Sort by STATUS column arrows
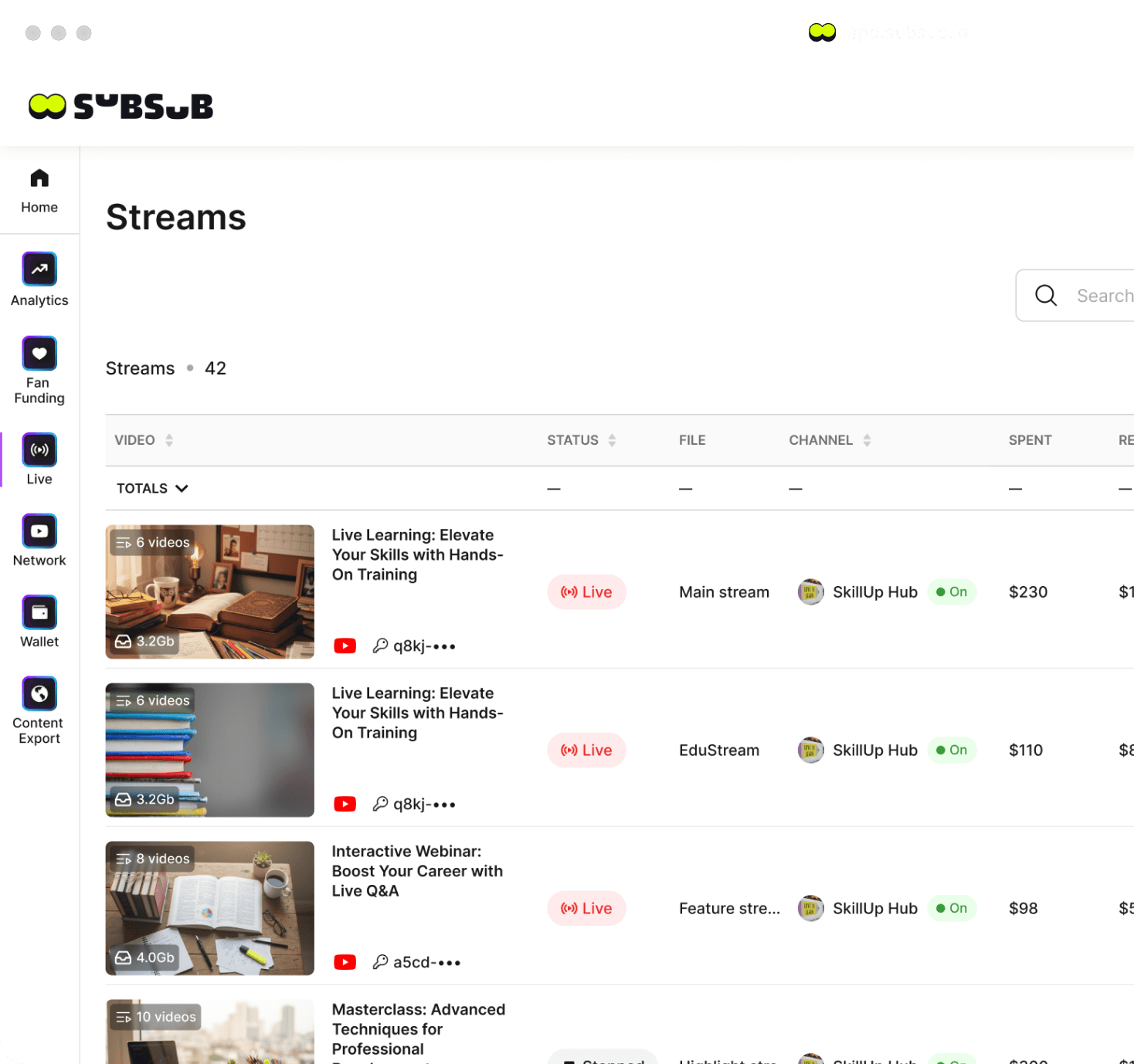This screenshot has height=1064, width=1134. pyautogui.click(x=612, y=440)
